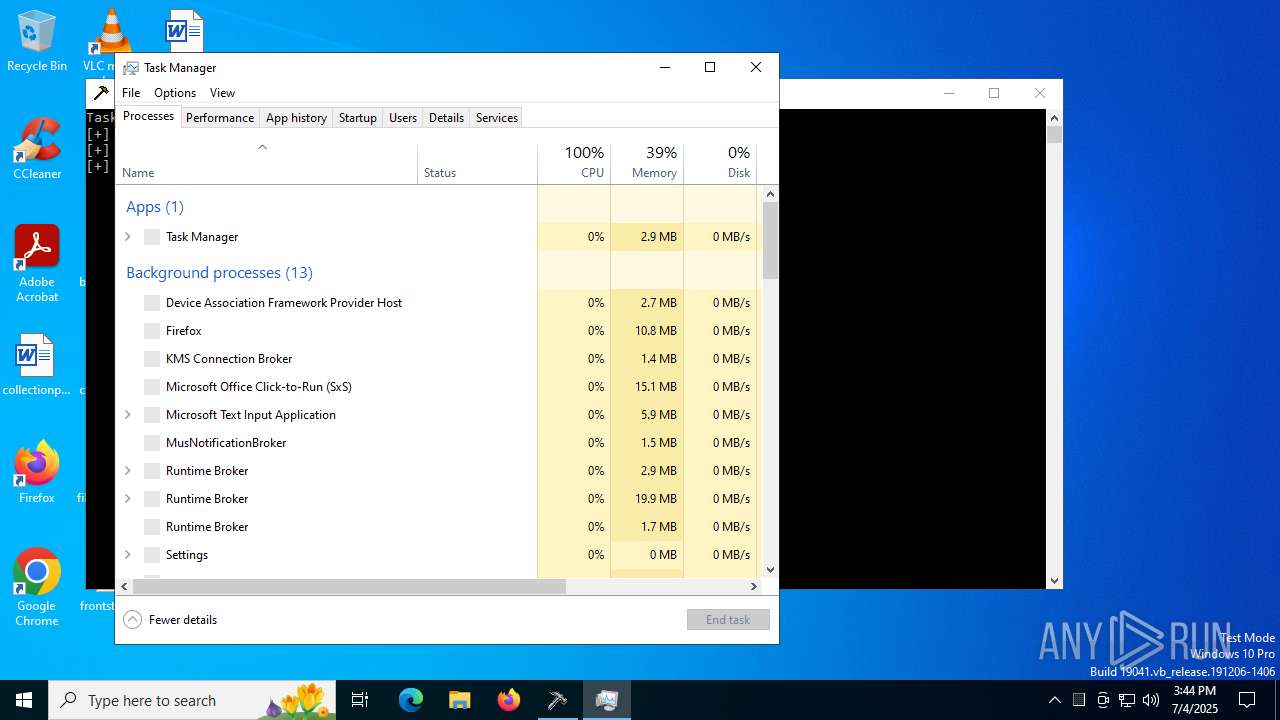This screenshot has height=720, width=1280.
Task: Open the Firefox desktop shortcut
Action: 37,472
